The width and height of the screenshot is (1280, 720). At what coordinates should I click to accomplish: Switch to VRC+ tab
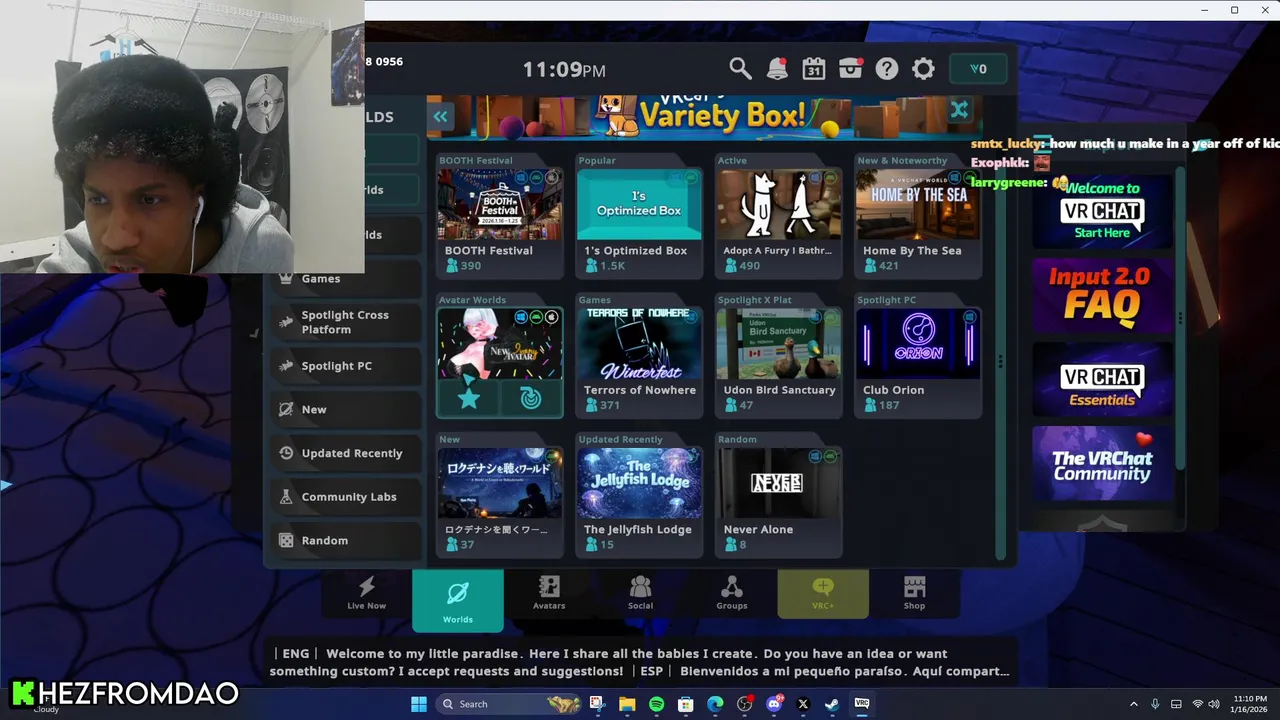click(x=823, y=592)
